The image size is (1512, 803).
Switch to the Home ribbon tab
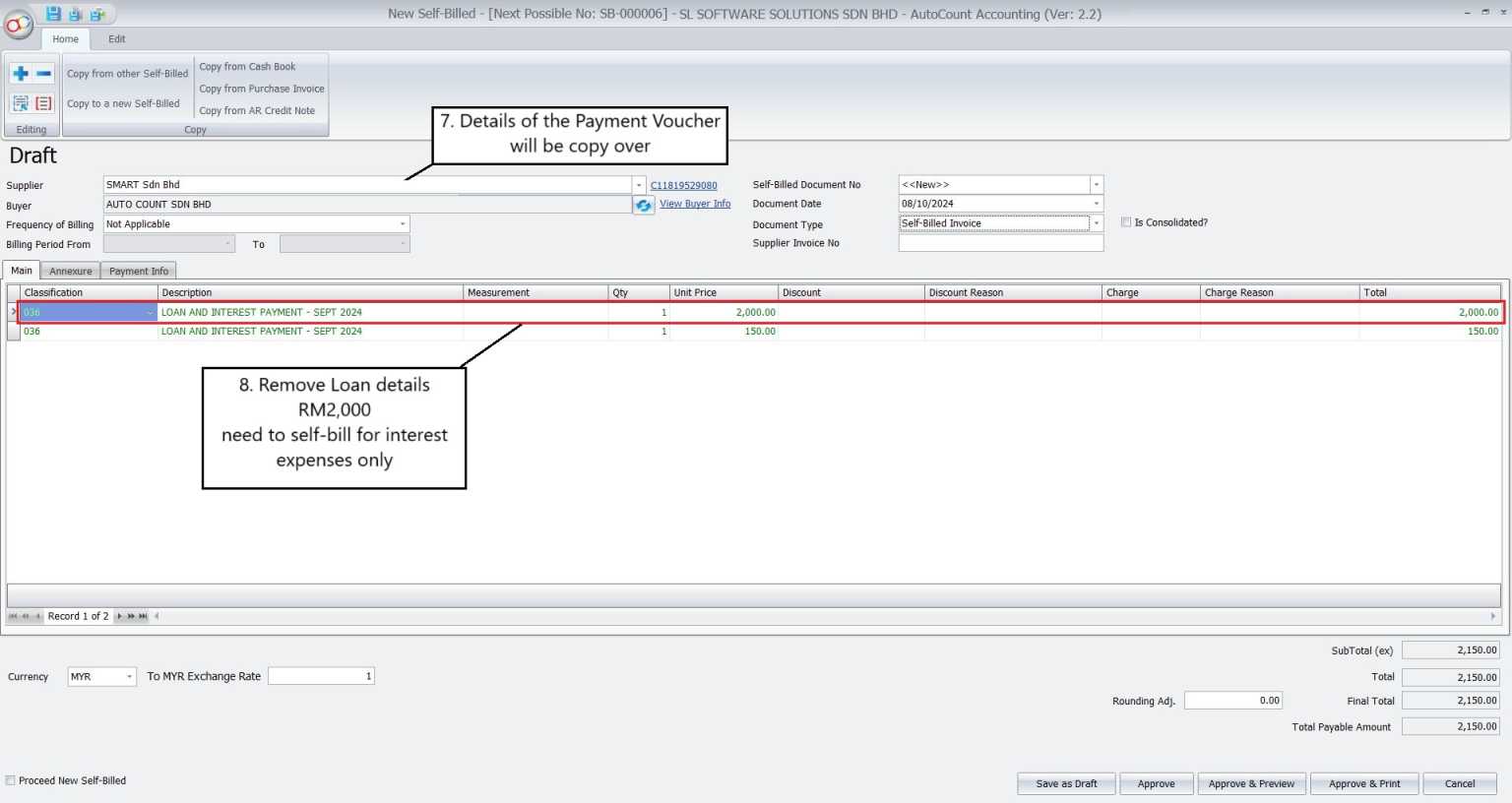66,39
